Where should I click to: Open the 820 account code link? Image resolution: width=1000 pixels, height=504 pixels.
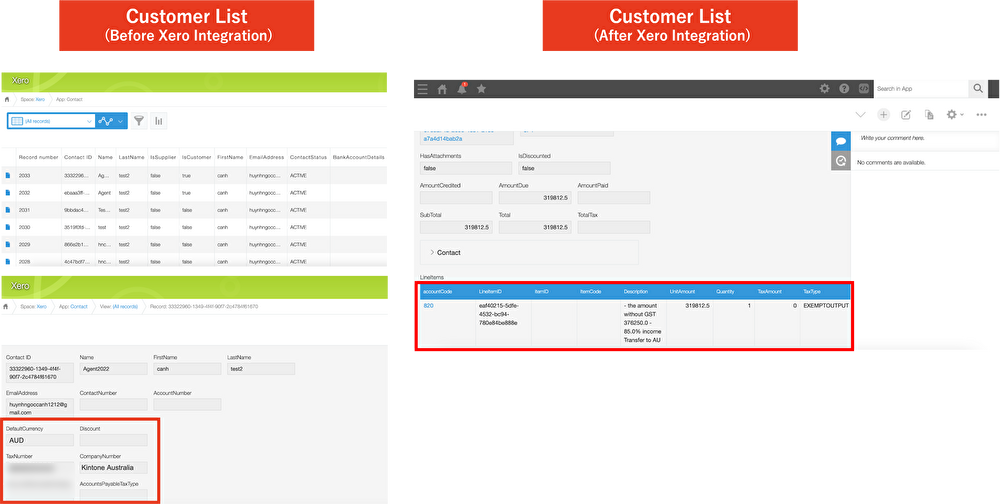(x=428, y=306)
